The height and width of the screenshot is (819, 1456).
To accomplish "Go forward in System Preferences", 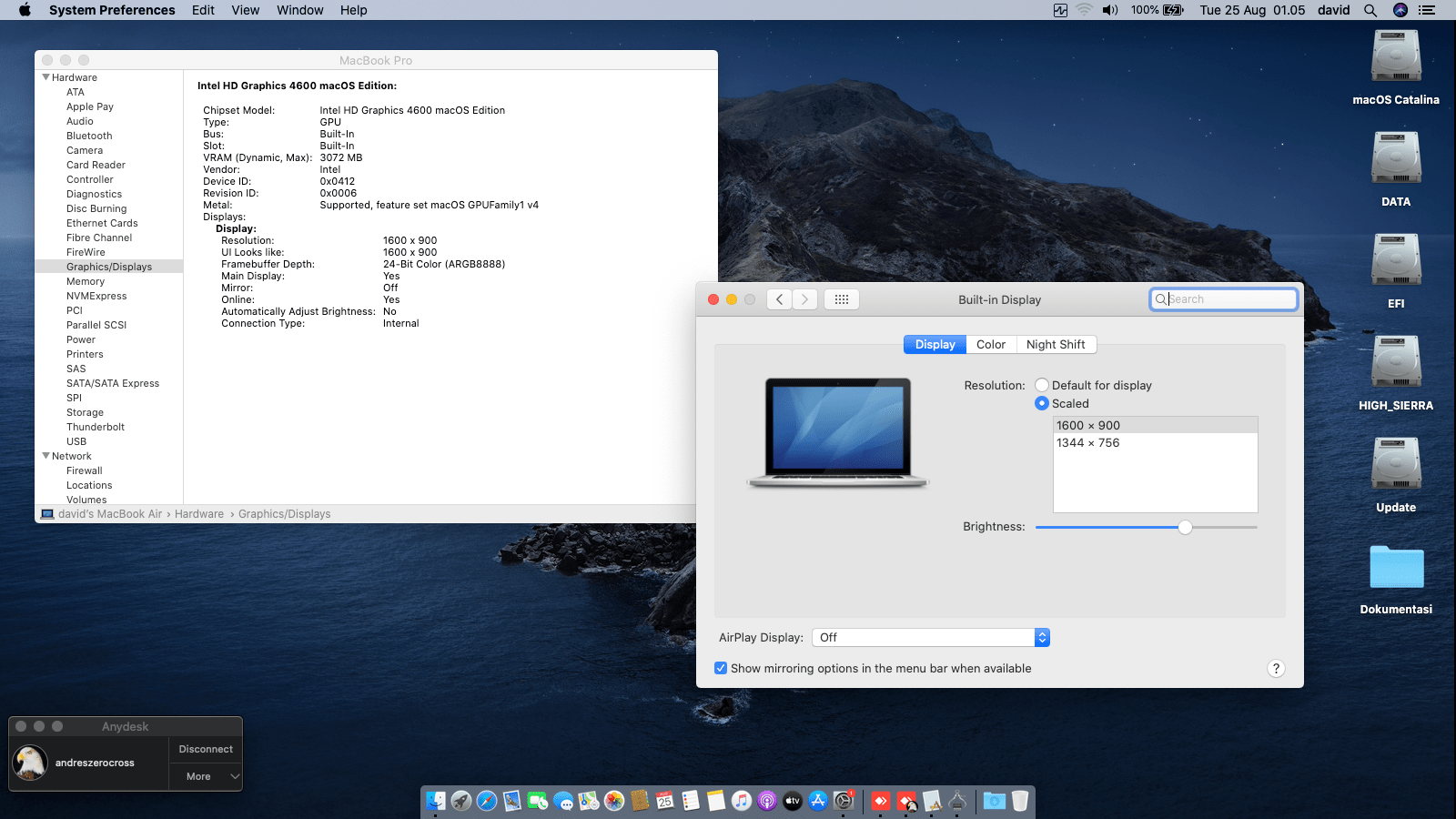I will [804, 299].
